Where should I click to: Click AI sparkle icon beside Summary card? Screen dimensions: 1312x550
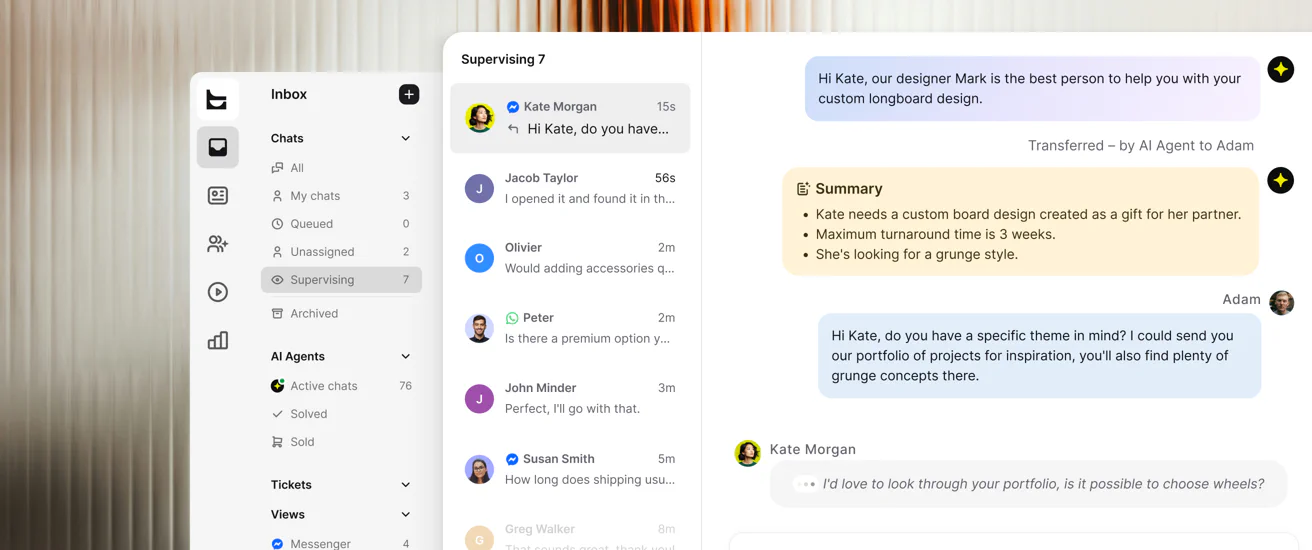click(x=1280, y=180)
